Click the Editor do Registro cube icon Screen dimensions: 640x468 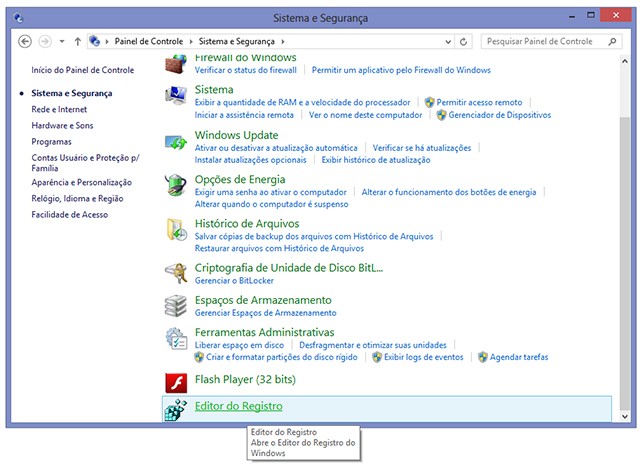click(176, 410)
